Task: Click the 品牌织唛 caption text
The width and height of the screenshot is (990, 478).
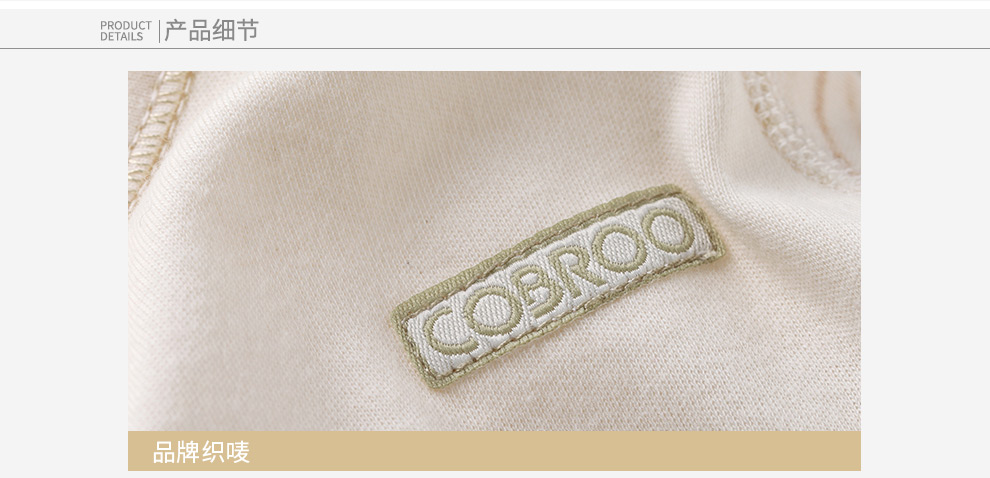Action: tap(201, 452)
